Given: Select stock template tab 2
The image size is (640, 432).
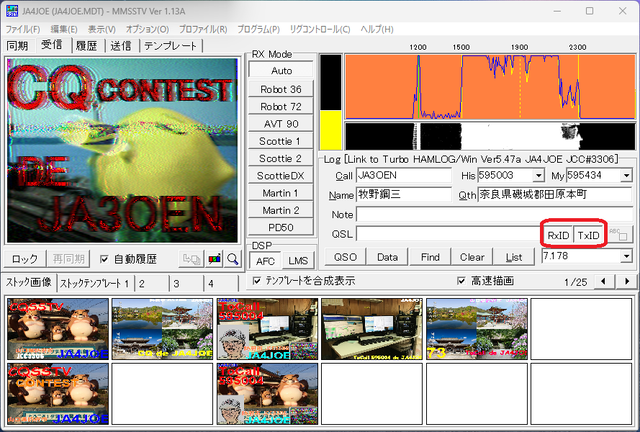Looking at the screenshot, I should [x=152, y=283].
